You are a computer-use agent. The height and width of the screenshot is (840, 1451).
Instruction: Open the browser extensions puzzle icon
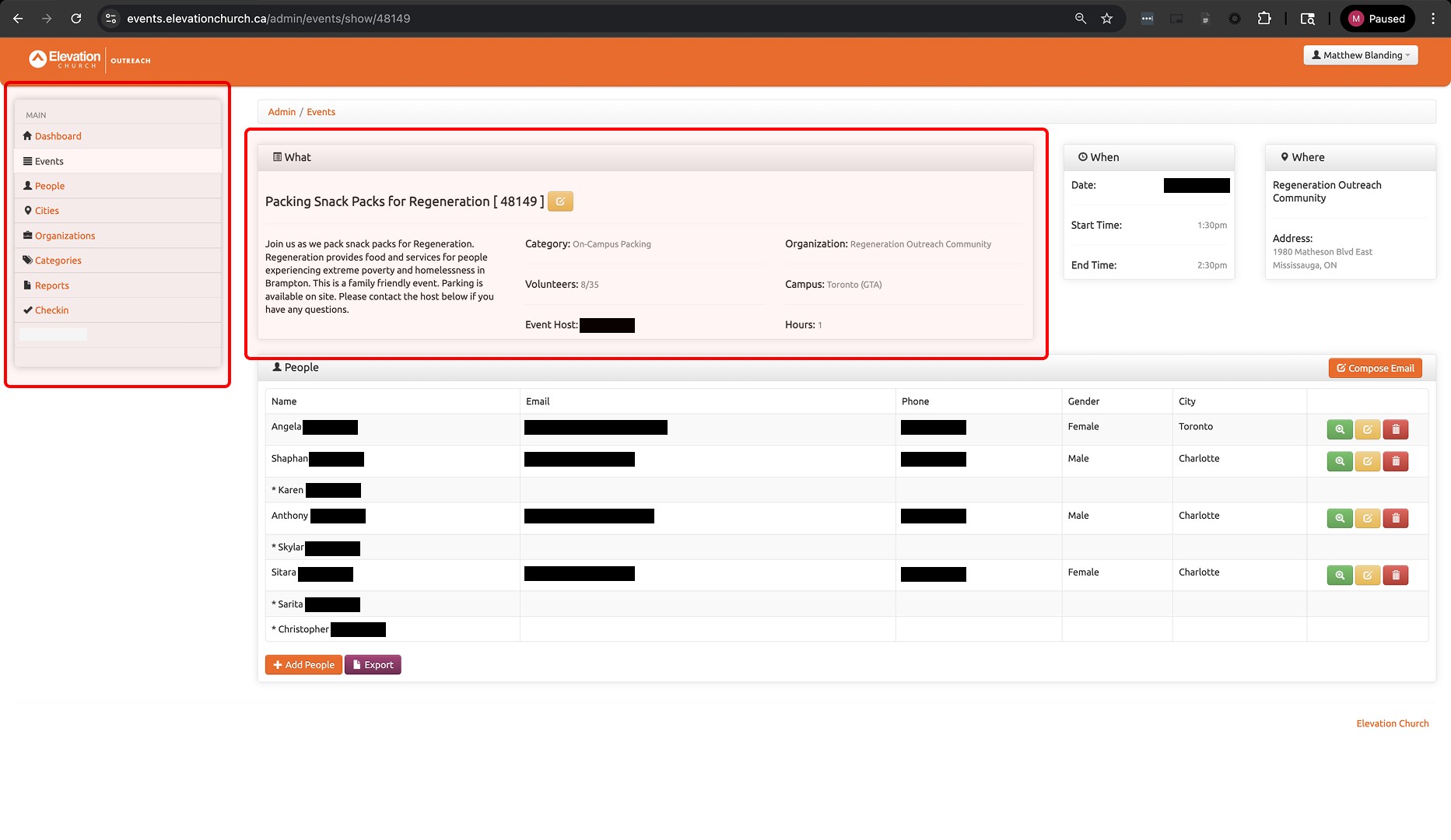pos(1264,19)
